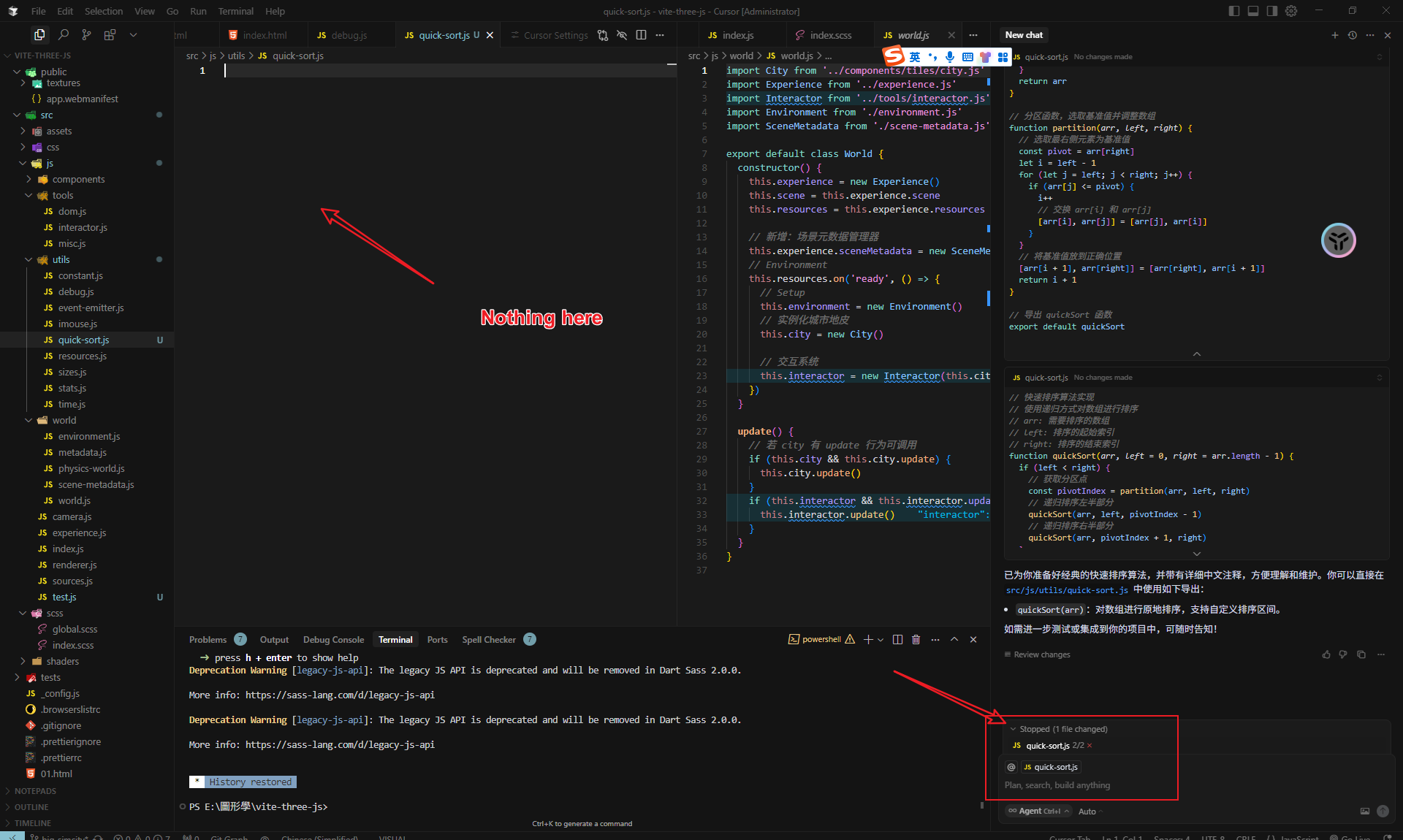Kill the powershell terminal via trash icon
The image size is (1403, 840).
click(916, 640)
